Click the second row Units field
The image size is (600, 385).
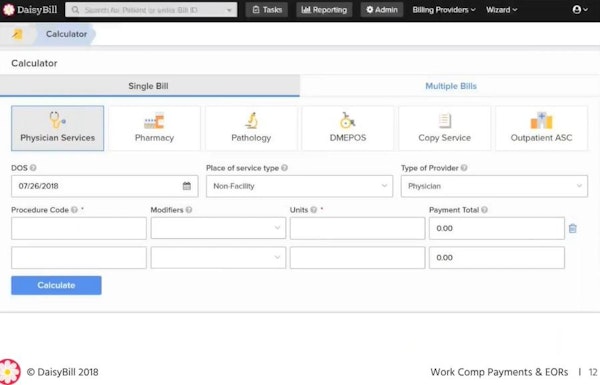(x=357, y=258)
